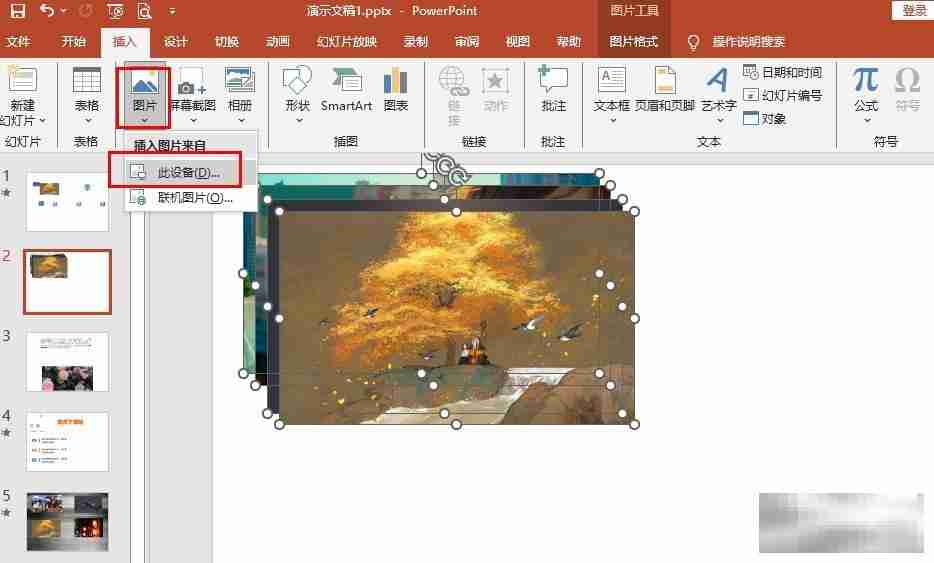Image resolution: width=934 pixels, height=563 pixels.
Task: Open the 艺术字 WordArt dropdown
Action: pos(718,121)
